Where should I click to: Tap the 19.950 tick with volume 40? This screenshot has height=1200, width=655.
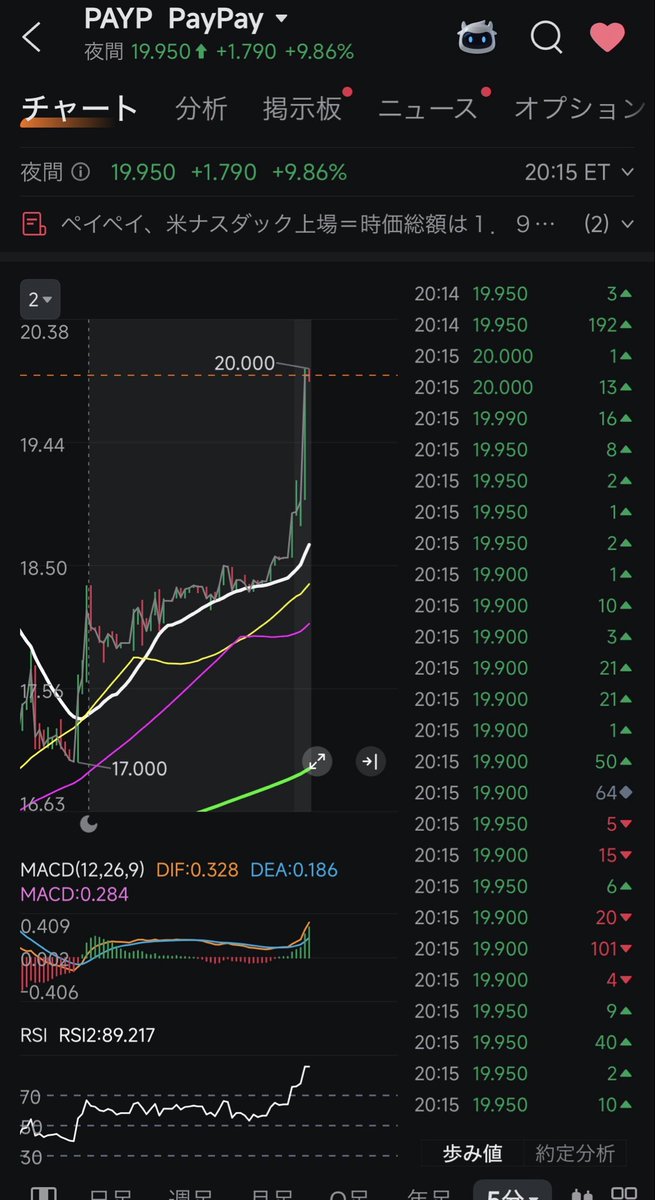coord(524,1042)
